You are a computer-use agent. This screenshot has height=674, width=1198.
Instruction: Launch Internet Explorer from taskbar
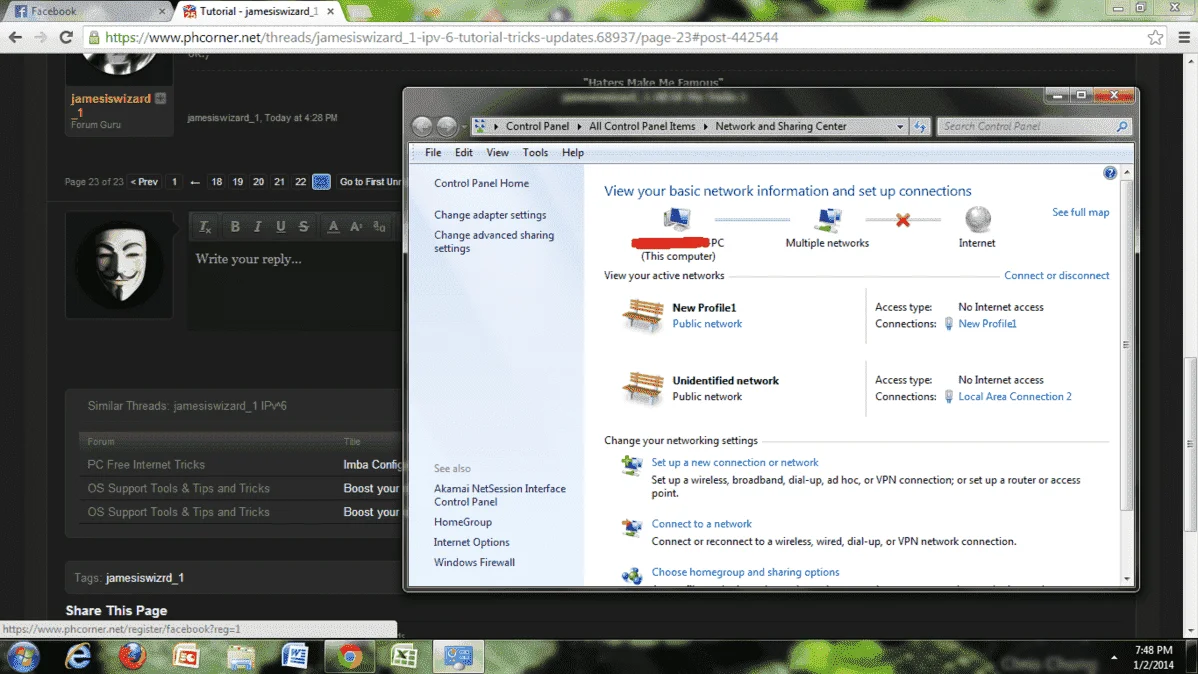78,656
